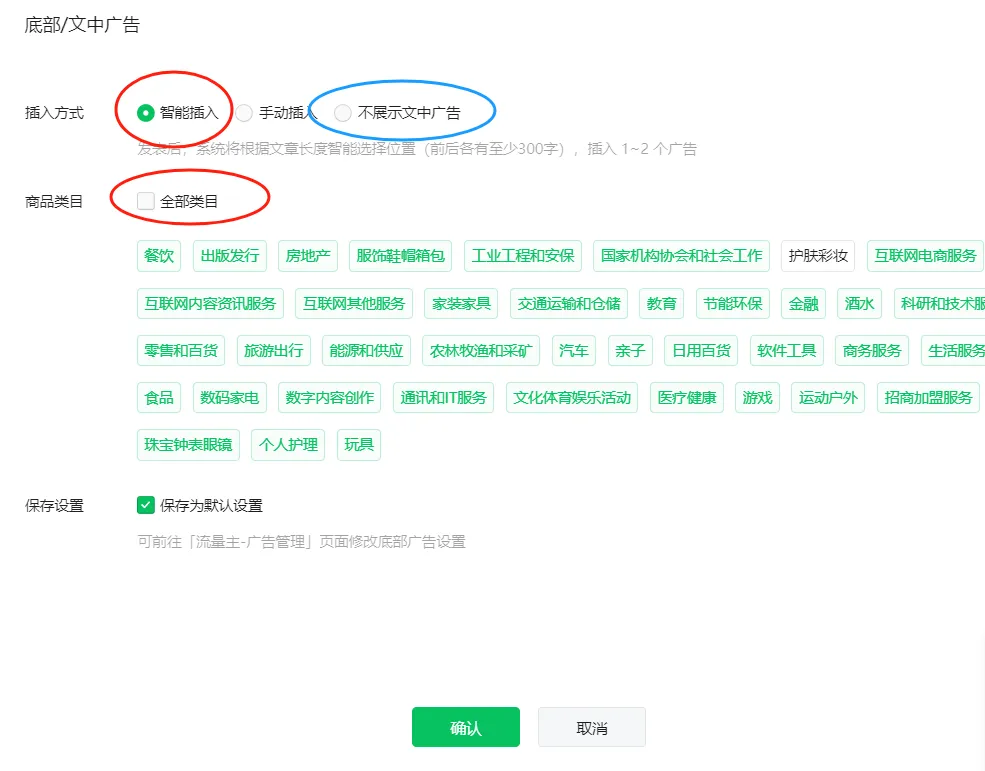Toggle the 农林牧渔和采矿 category tag
The width and height of the screenshot is (985, 771).
[x=481, y=351]
